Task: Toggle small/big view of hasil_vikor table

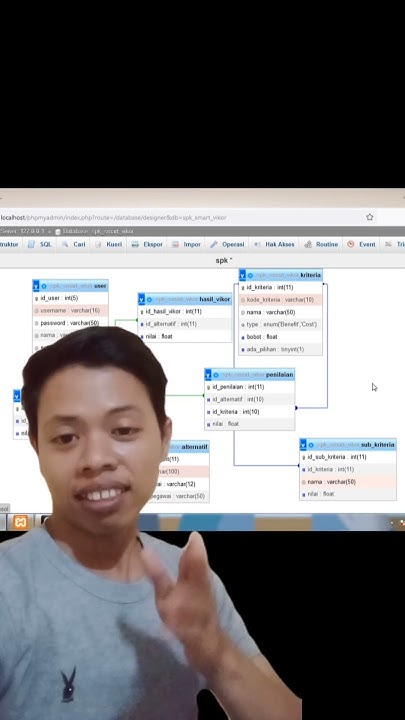Action: [141, 299]
